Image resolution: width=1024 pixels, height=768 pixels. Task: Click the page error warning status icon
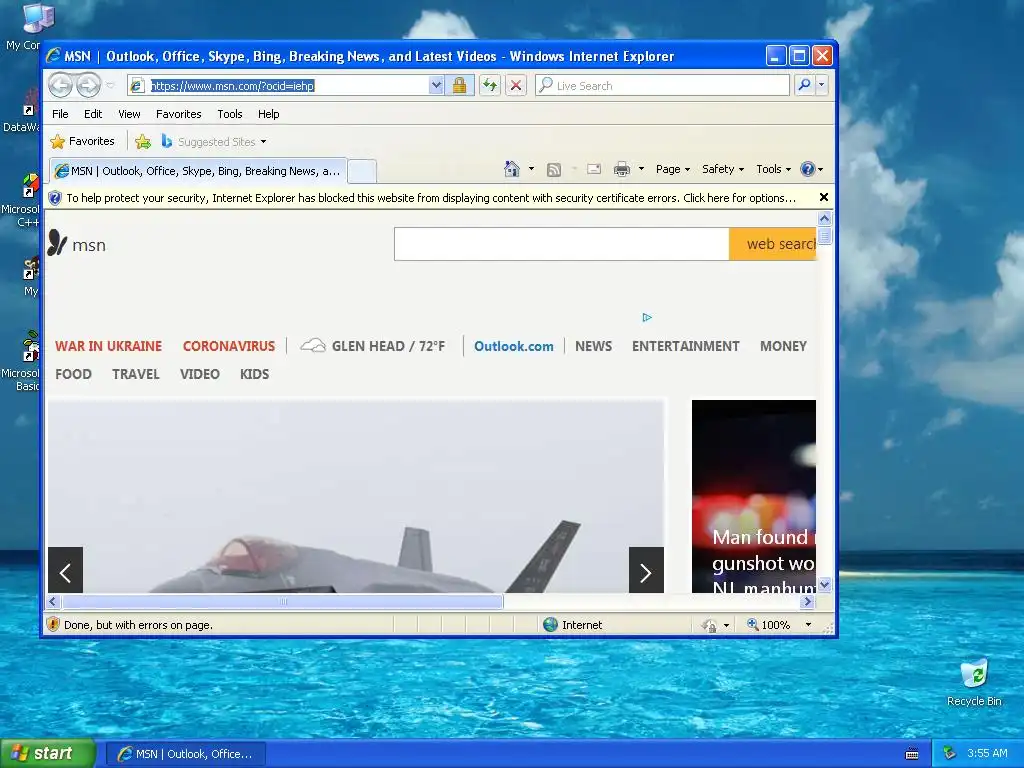(54, 624)
